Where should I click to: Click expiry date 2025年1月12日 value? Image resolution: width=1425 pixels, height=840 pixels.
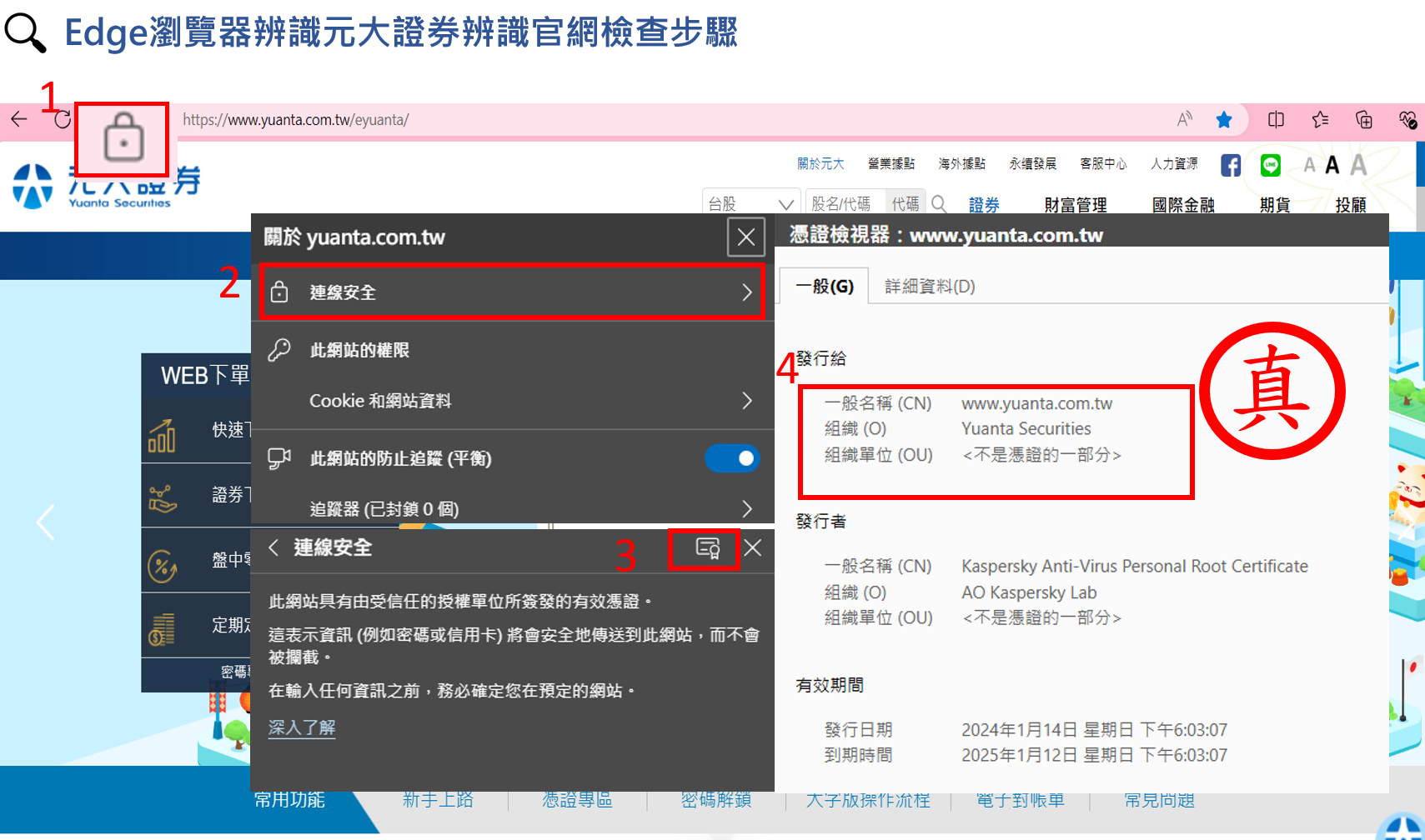coord(1094,755)
